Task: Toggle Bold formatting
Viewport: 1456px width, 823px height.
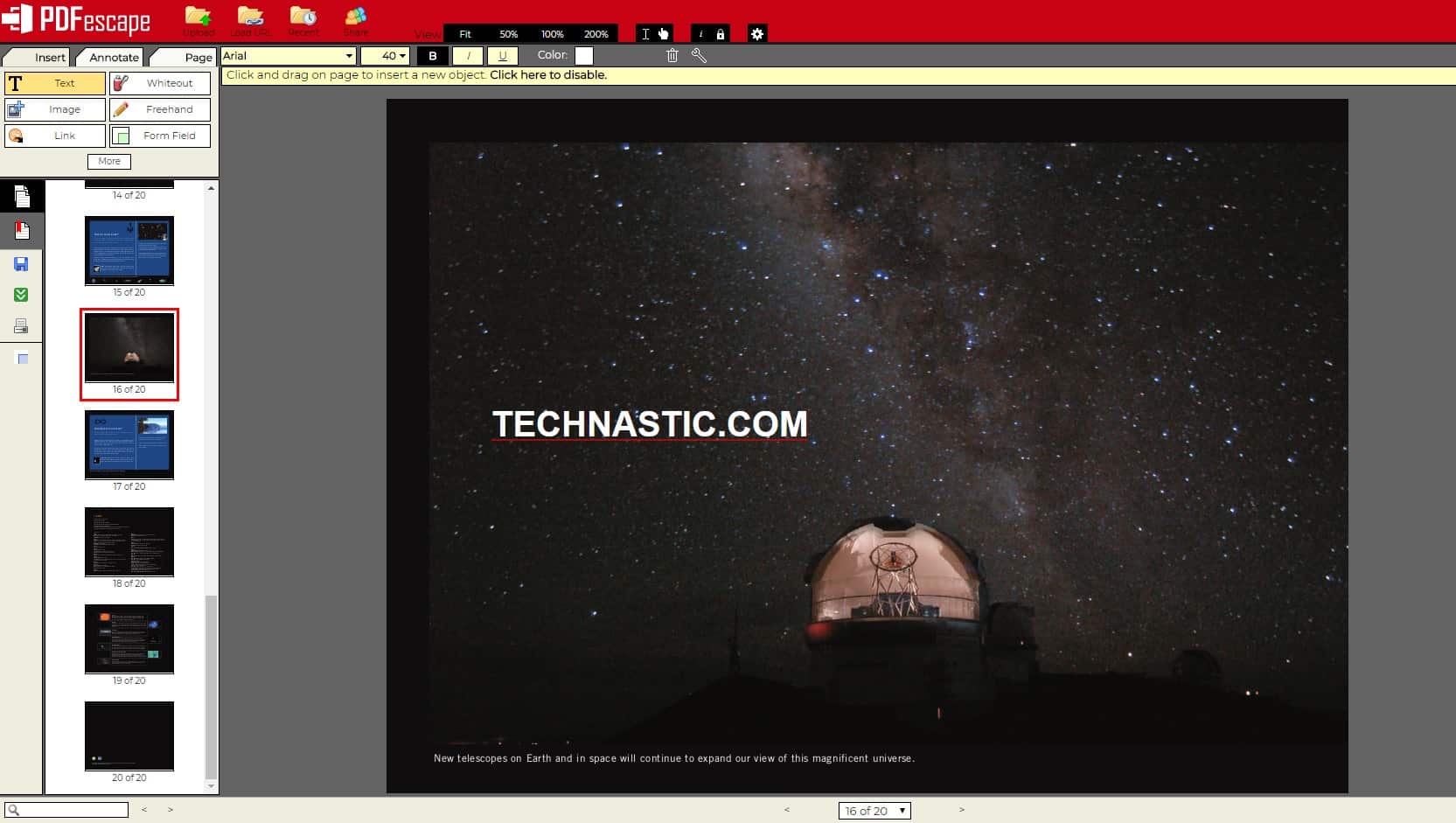Action: (433, 55)
